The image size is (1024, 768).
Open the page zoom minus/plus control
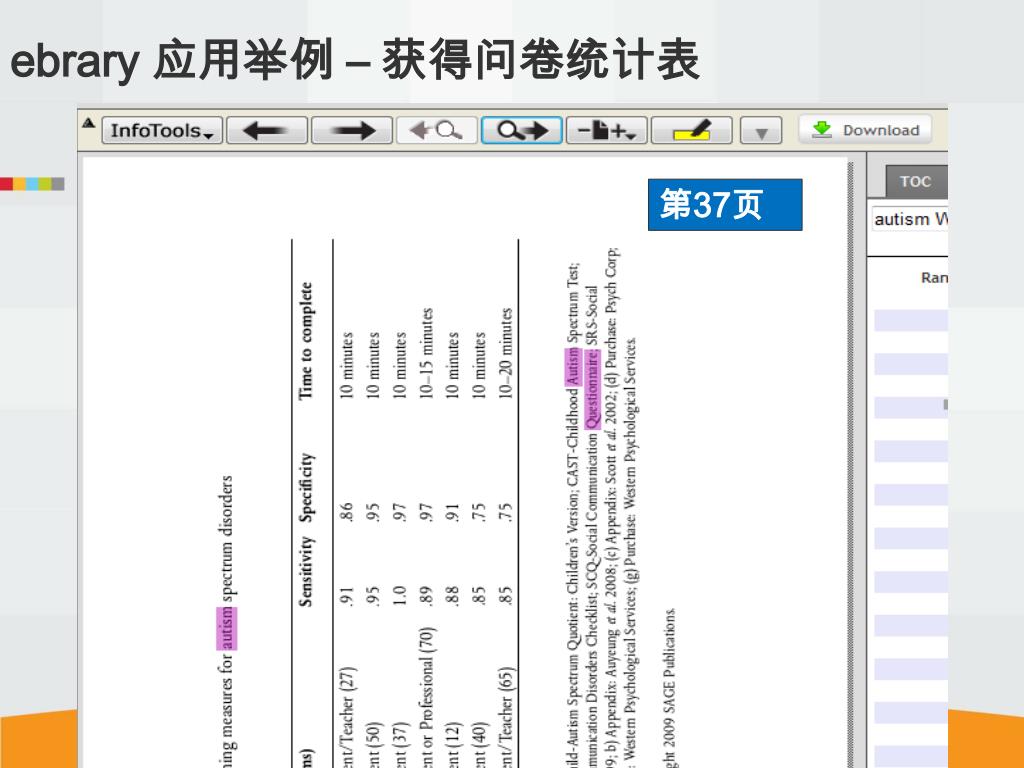tap(607, 130)
